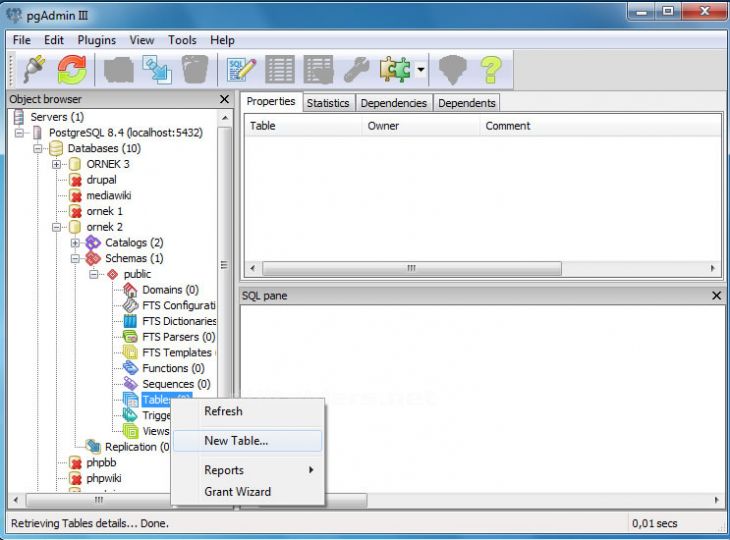The width and height of the screenshot is (730, 540).
Task: Click the ORNEK 3 database icon
Action: point(74,164)
